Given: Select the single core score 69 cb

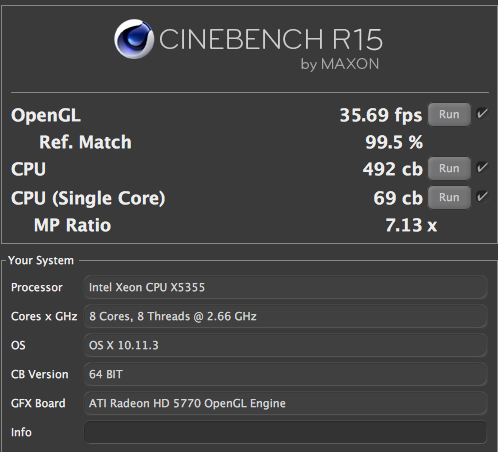Looking at the screenshot, I should click(x=398, y=198).
